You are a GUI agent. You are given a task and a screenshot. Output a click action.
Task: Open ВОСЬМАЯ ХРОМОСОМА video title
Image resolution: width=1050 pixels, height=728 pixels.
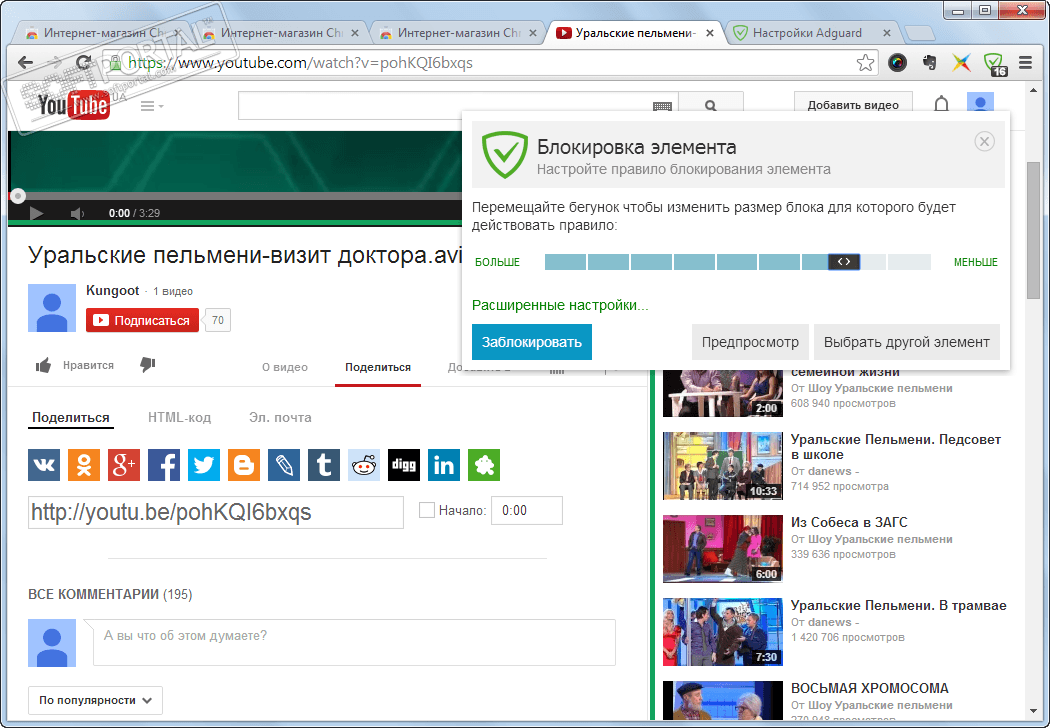pyautogui.click(x=870, y=688)
